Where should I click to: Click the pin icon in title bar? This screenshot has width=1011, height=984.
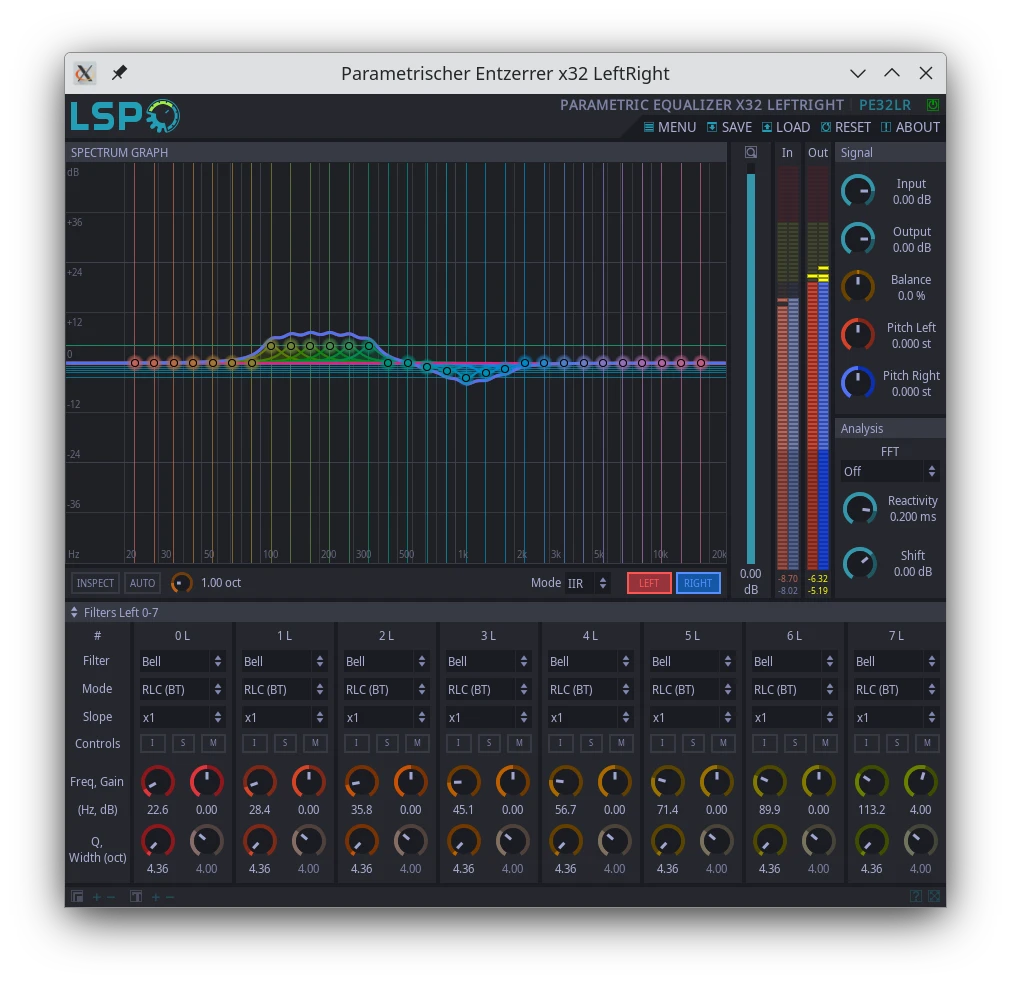coord(119,73)
